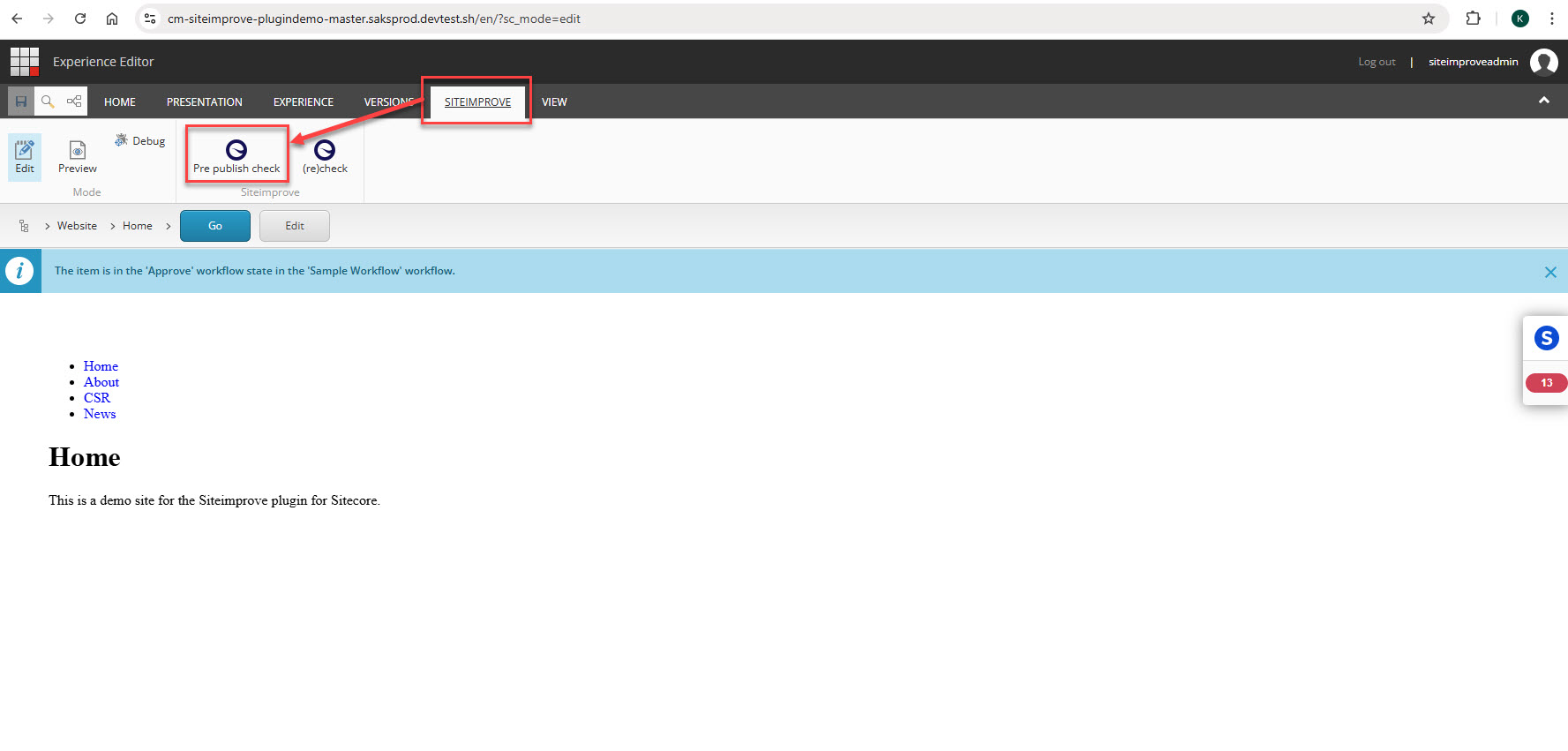The height and width of the screenshot is (751, 1568).
Task: Open the breadcrumb content tree icon
Action: tap(24, 226)
